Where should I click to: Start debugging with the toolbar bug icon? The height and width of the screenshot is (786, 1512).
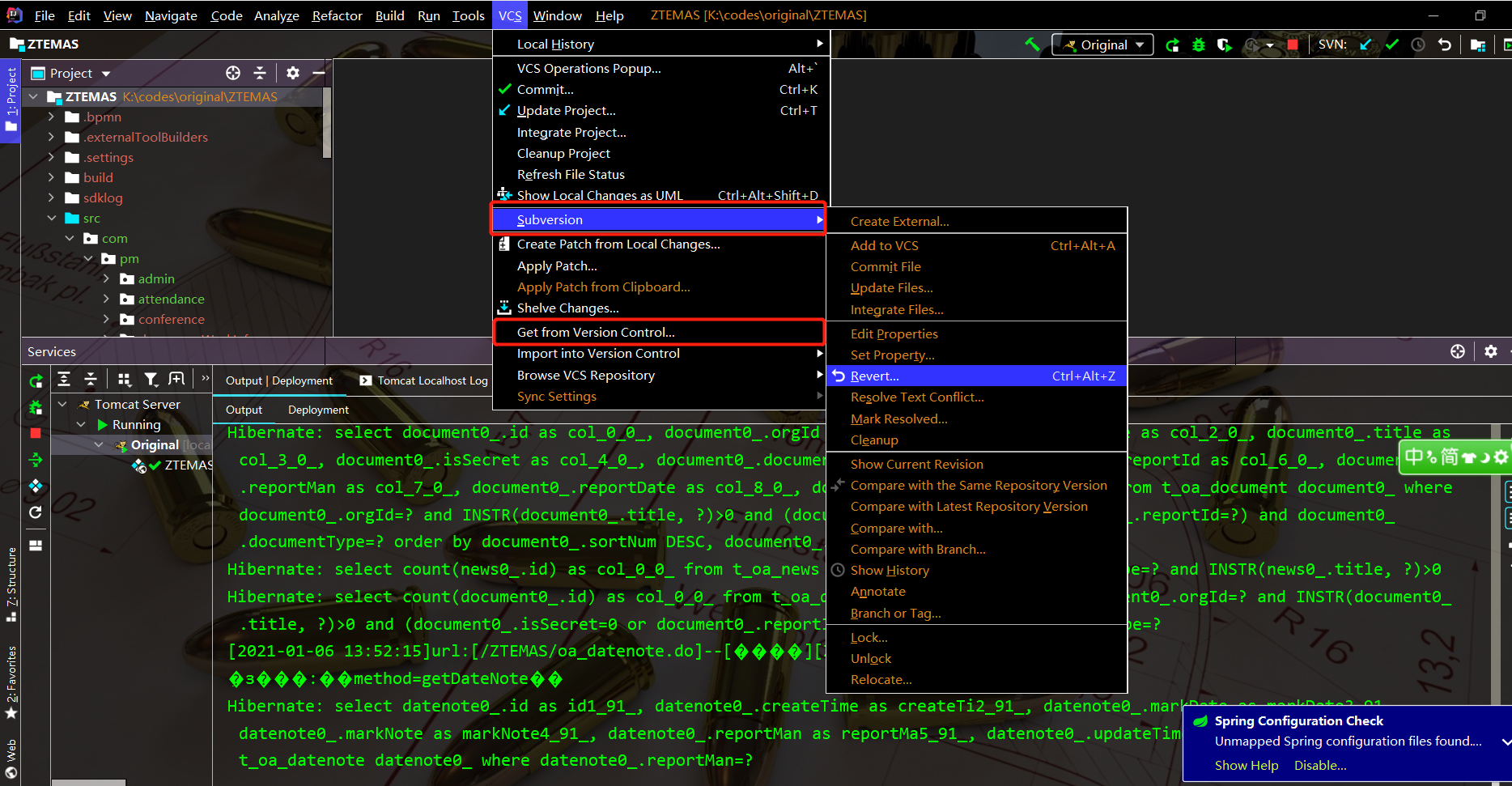1199,45
